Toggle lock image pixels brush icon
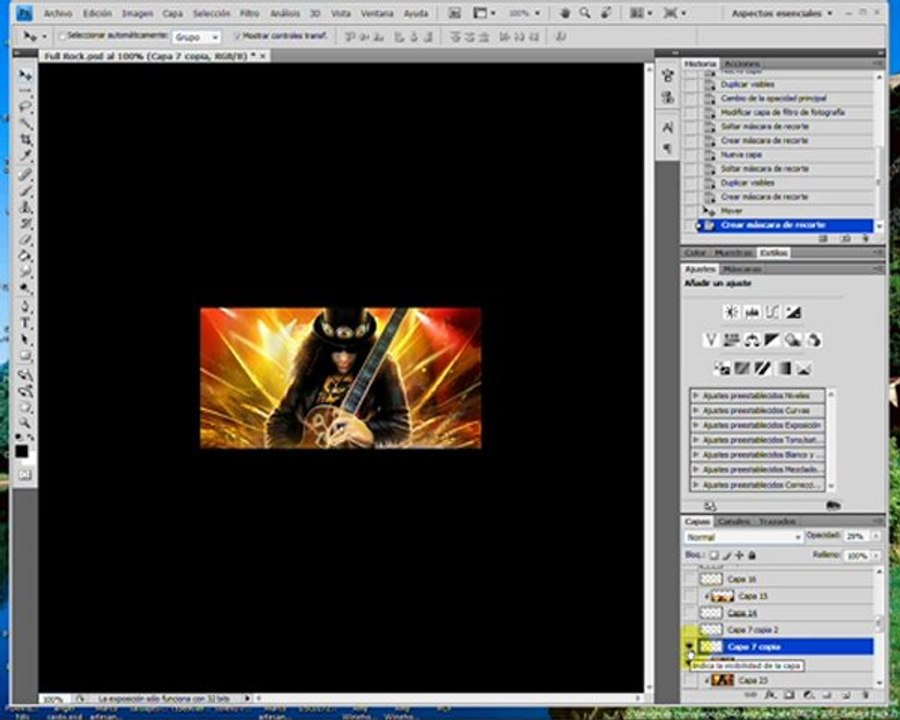The height and width of the screenshot is (720, 900). click(x=727, y=555)
